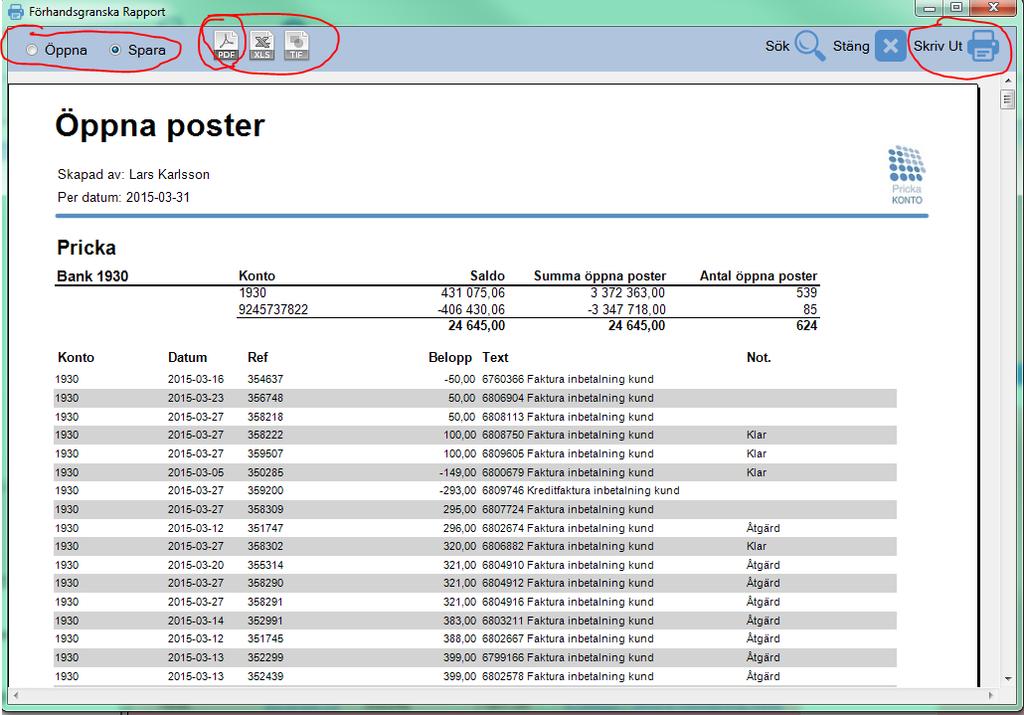Image resolution: width=1024 pixels, height=715 pixels.
Task: Click vertical scrollbar thumb
Action: [x=1006, y=100]
